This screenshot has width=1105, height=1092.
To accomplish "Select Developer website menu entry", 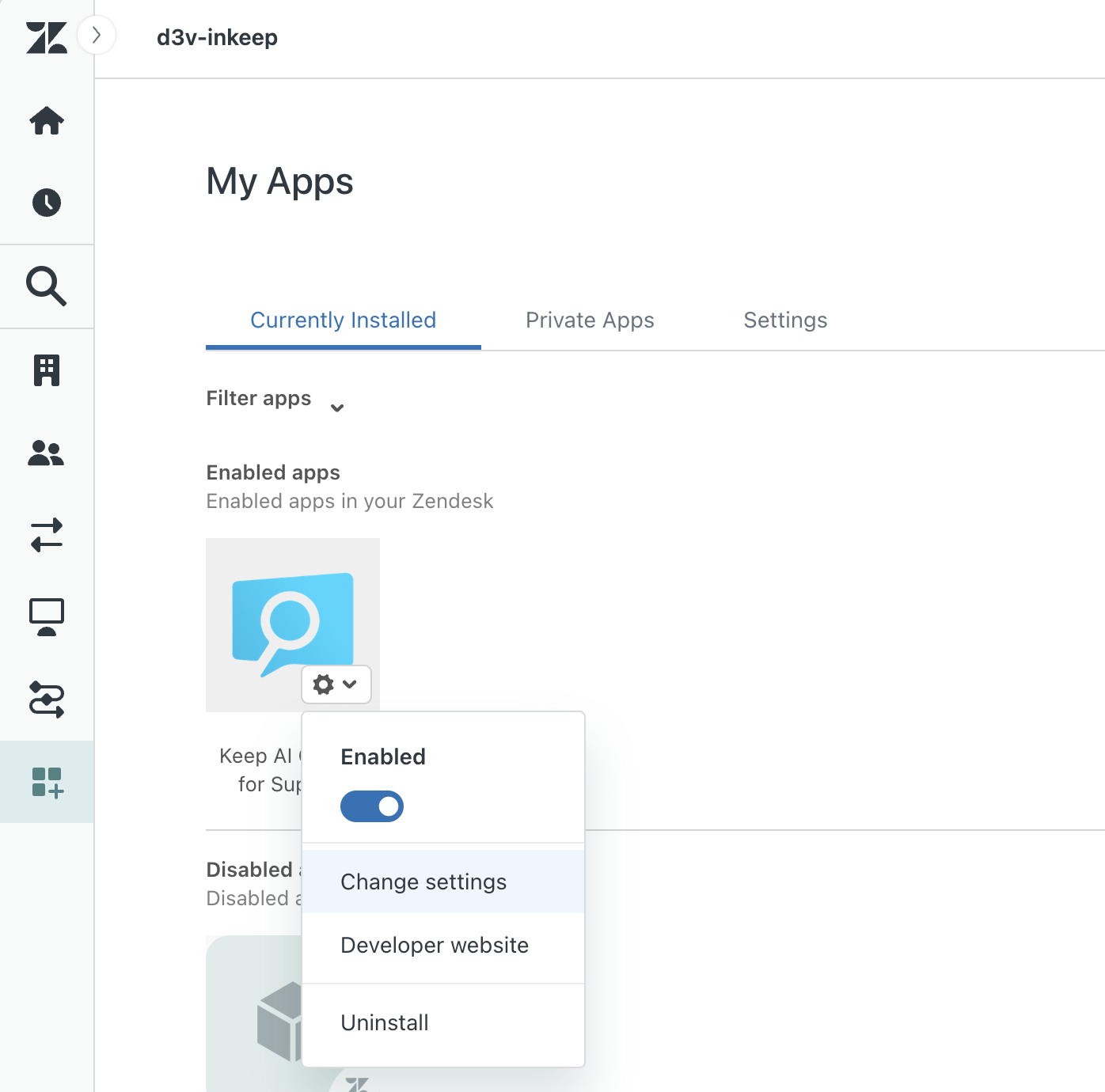I will pos(435,946).
